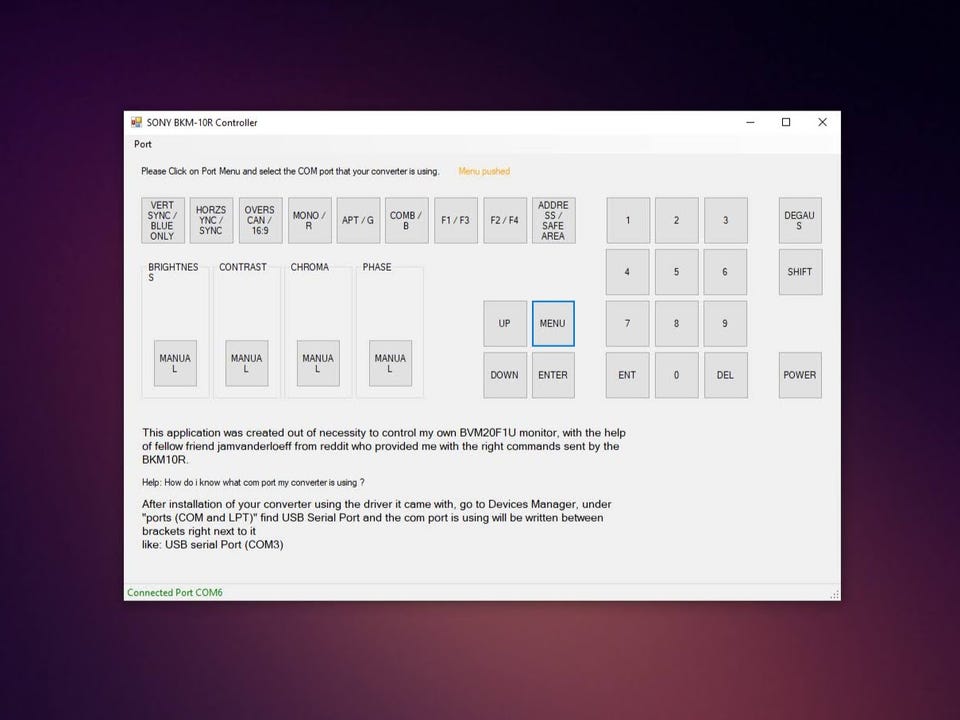Open the Port menu

143,144
